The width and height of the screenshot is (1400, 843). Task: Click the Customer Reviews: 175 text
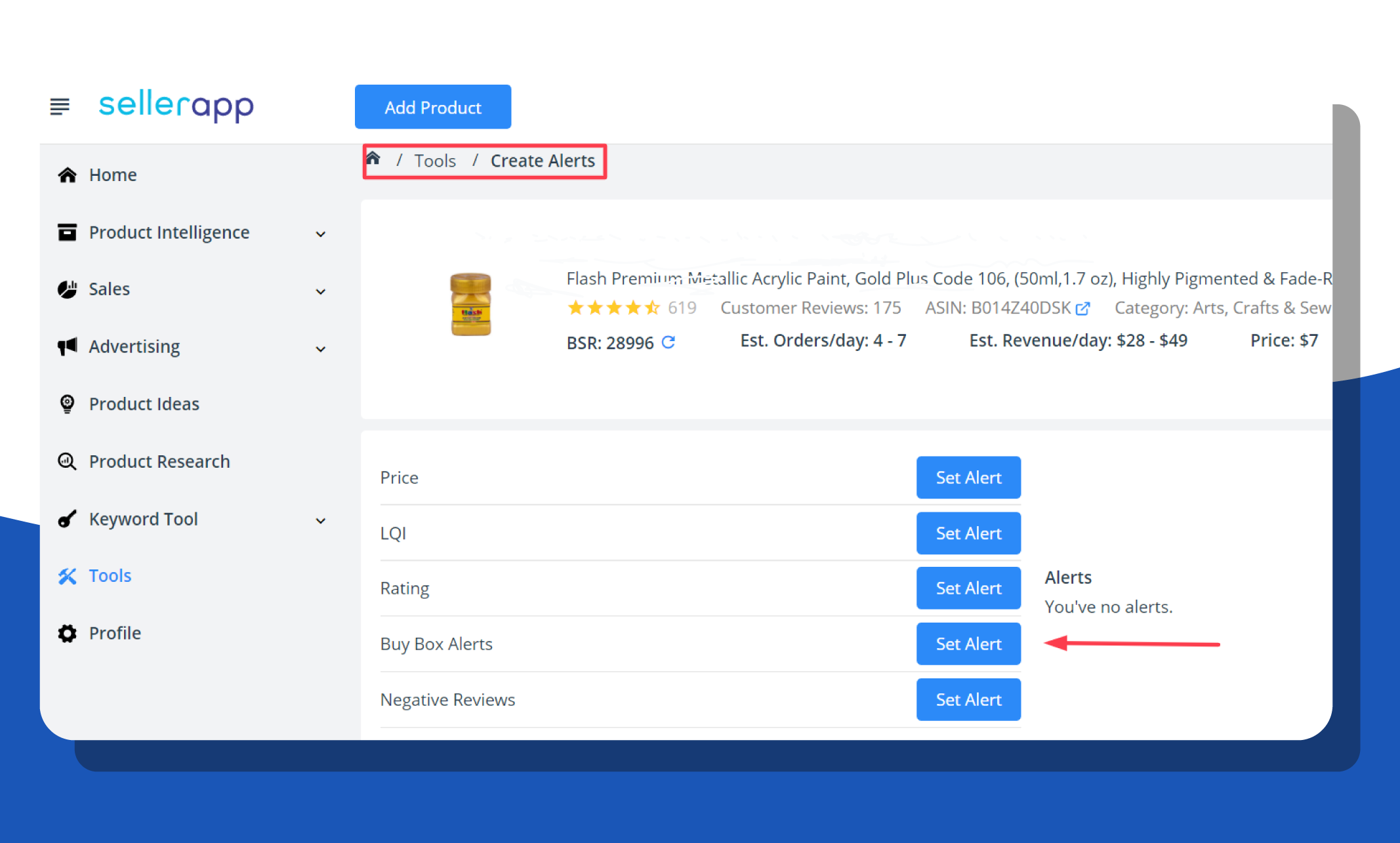point(811,308)
